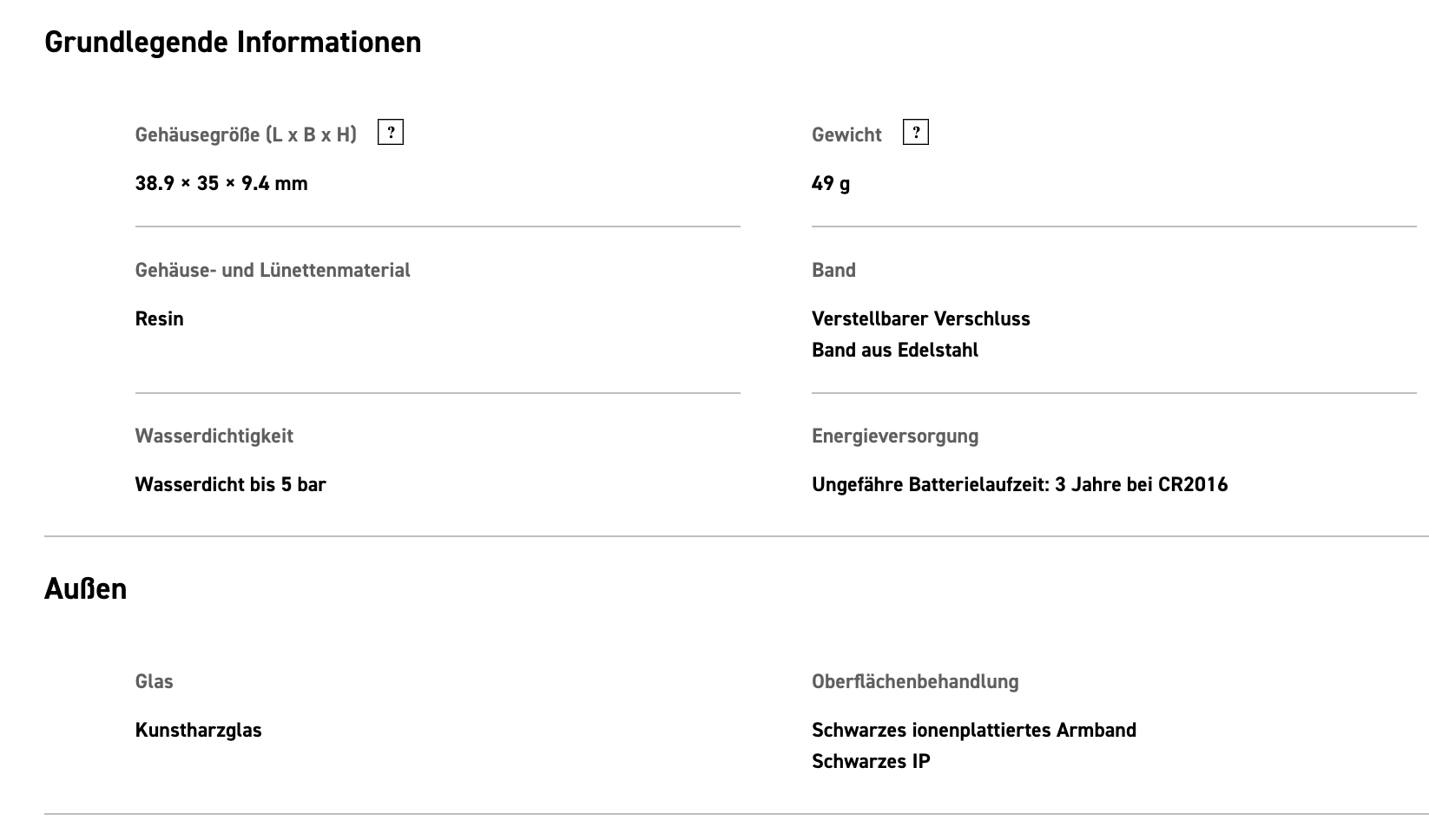Select the Gewicht label text
Viewport: 1429px width, 840px height.
click(846, 135)
